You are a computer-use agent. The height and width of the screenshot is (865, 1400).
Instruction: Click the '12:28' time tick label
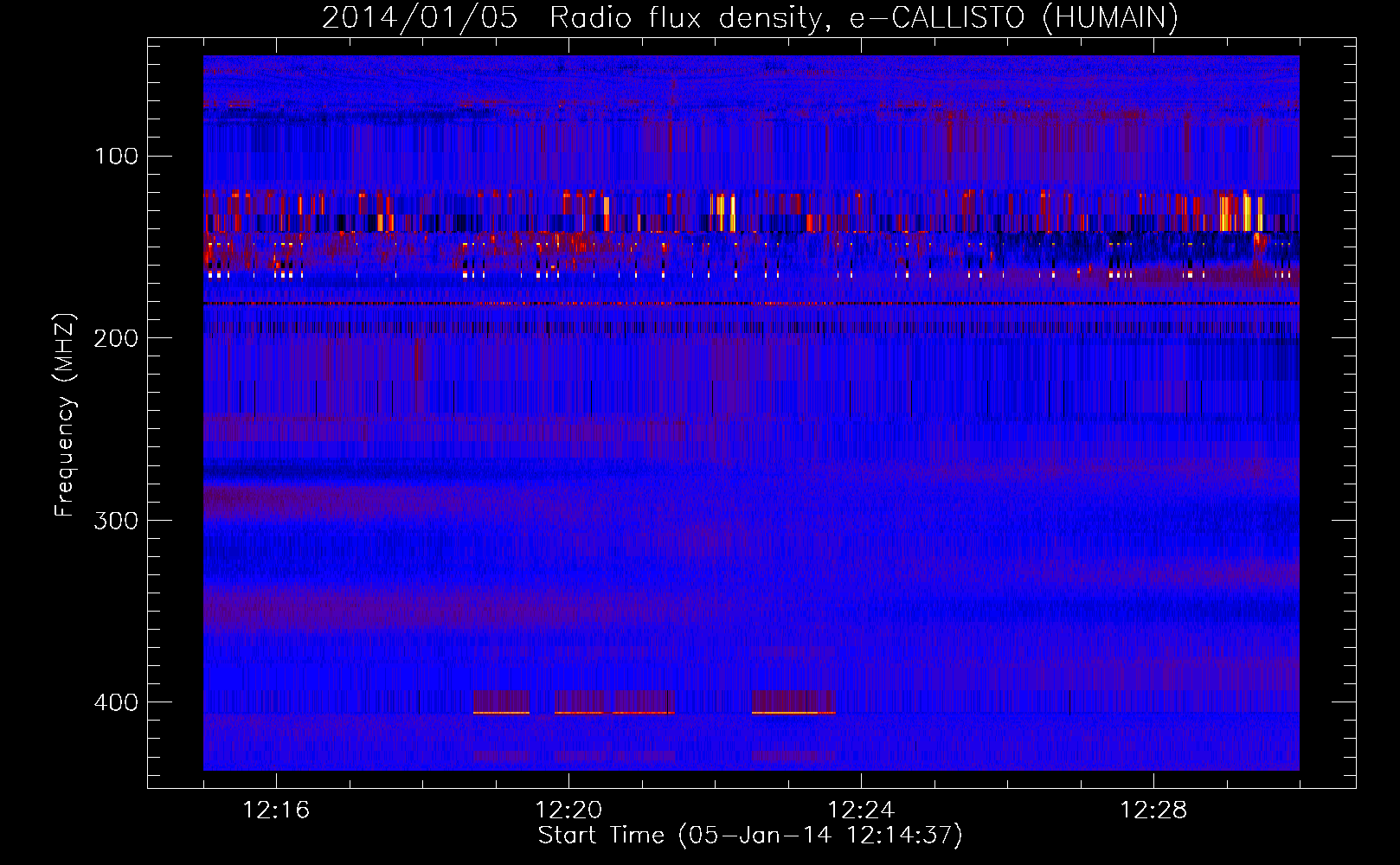[x=1153, y=811]
